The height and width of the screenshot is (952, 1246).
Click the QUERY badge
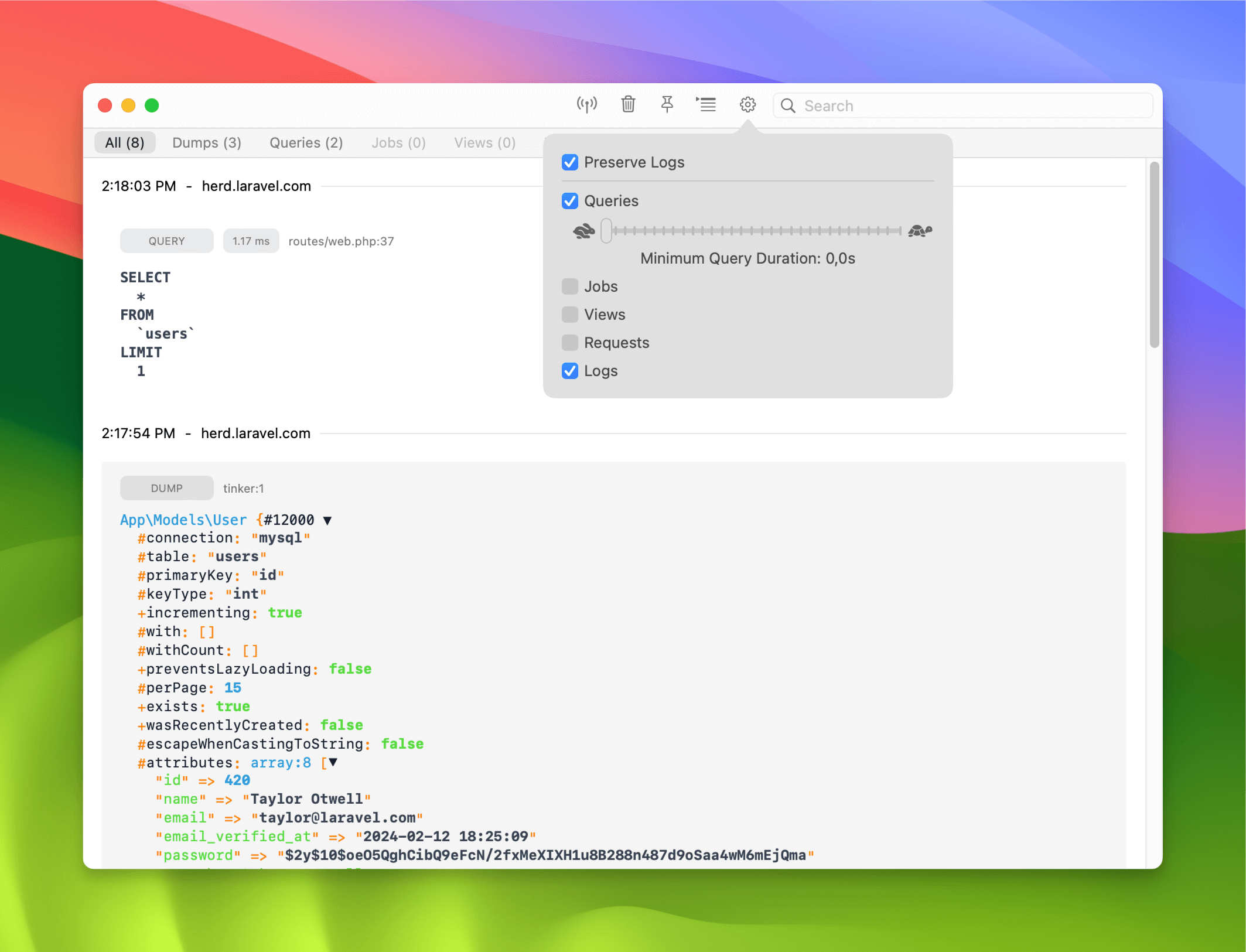pyautogui.click(x=167, y=241)
